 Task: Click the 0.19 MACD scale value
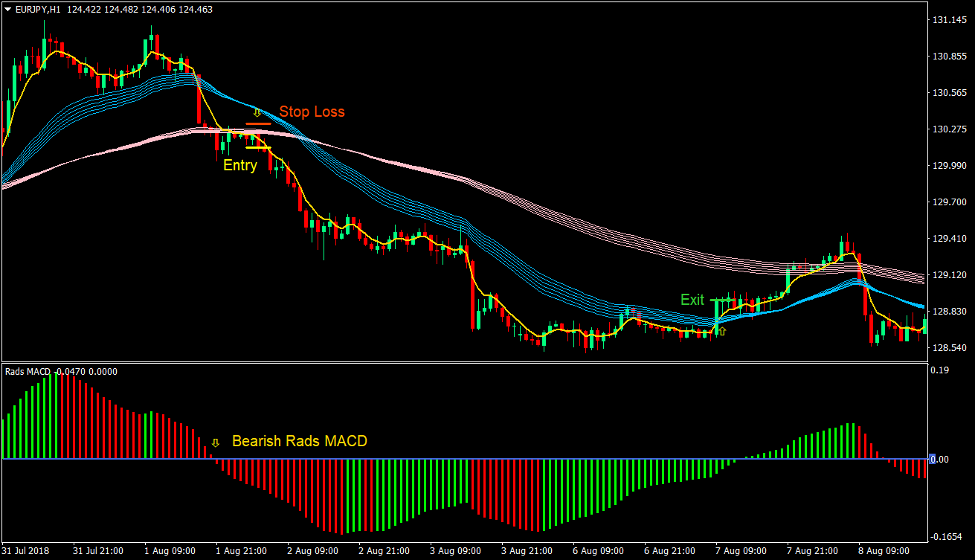[x=939, y=370]
